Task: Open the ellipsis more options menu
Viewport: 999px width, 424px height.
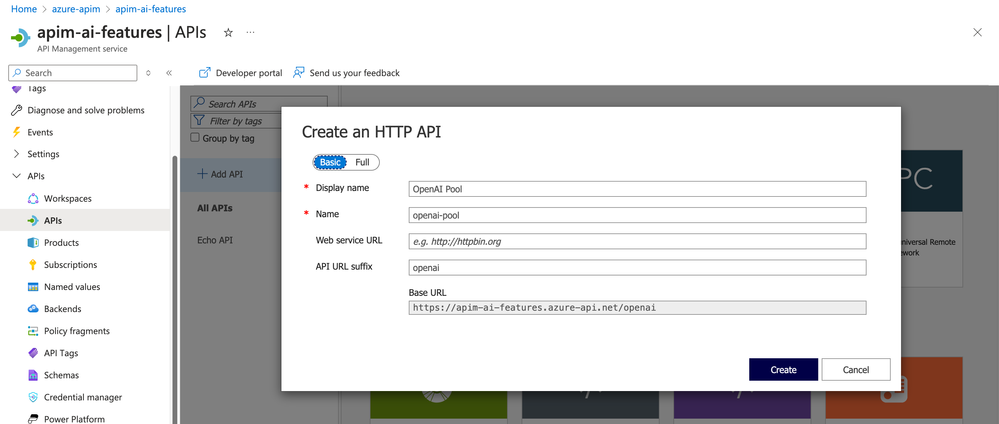Action: pos(250,33)
